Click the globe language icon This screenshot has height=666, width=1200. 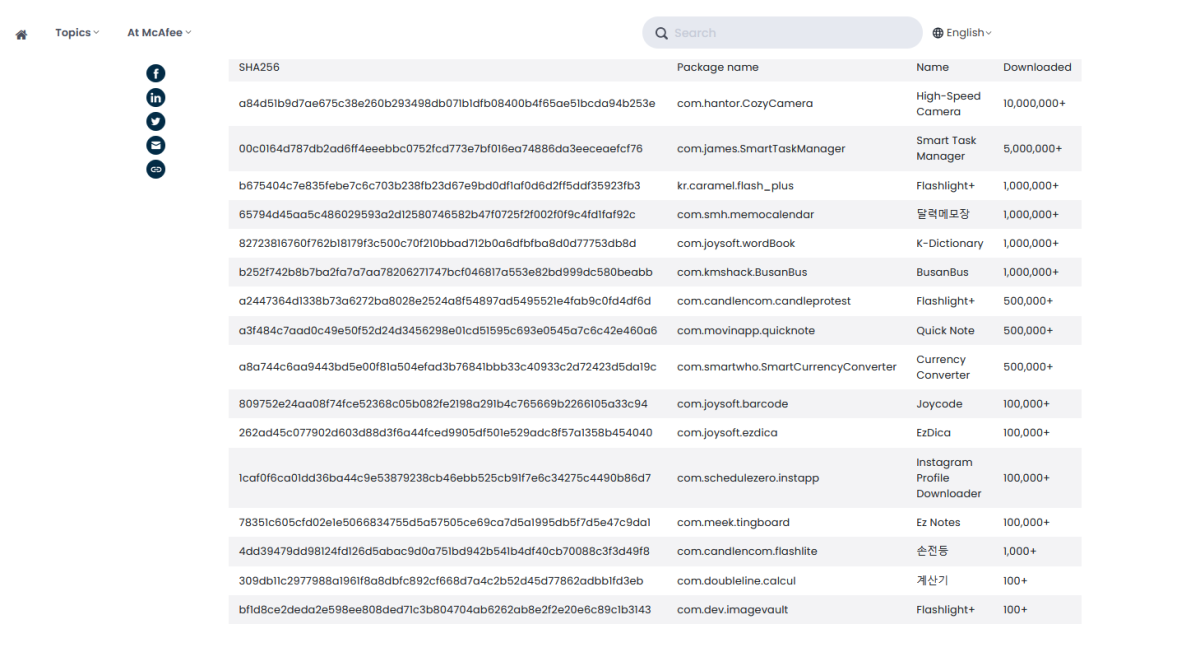click(938, 33)
